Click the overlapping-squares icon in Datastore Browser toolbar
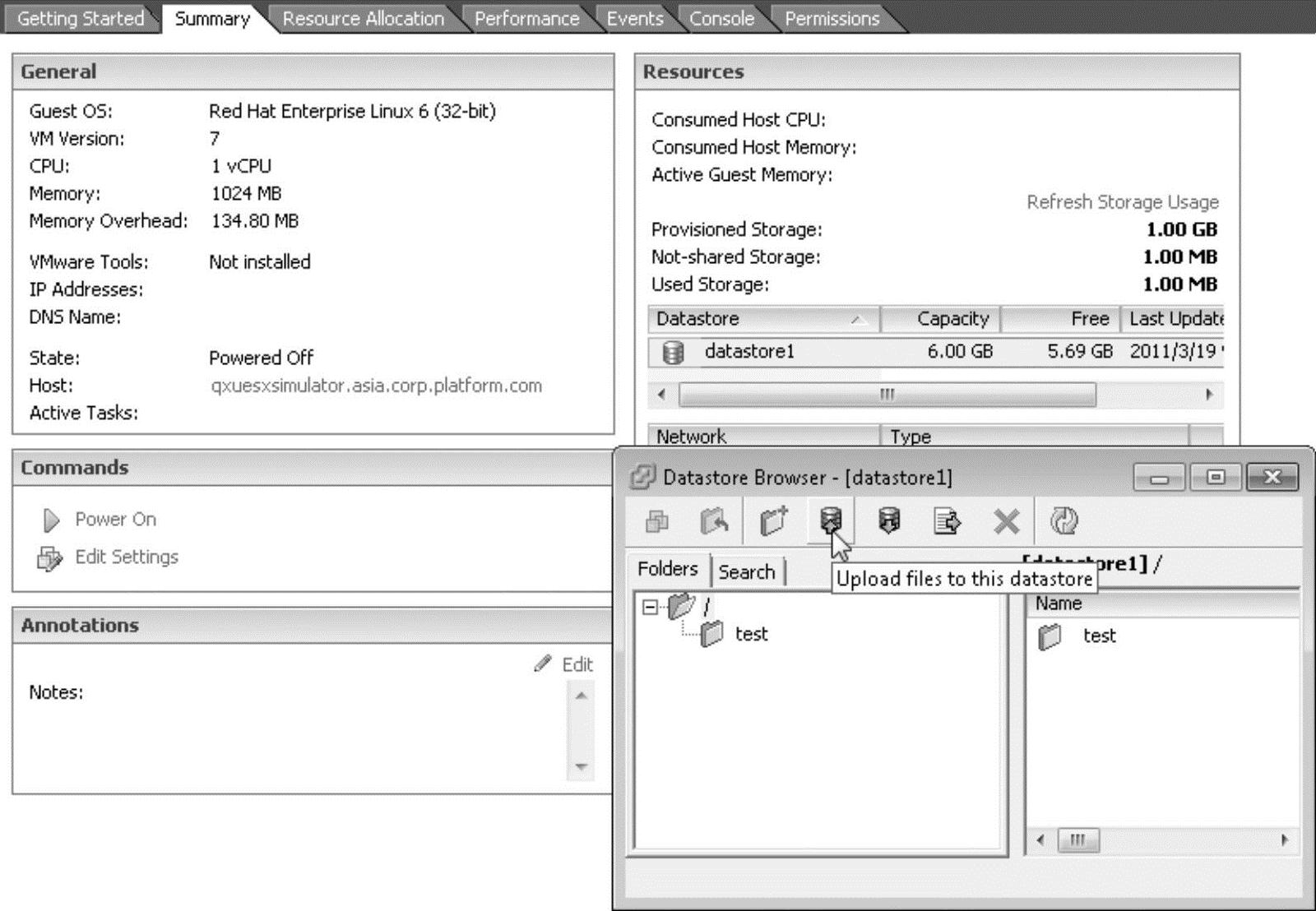 (656, 520)
